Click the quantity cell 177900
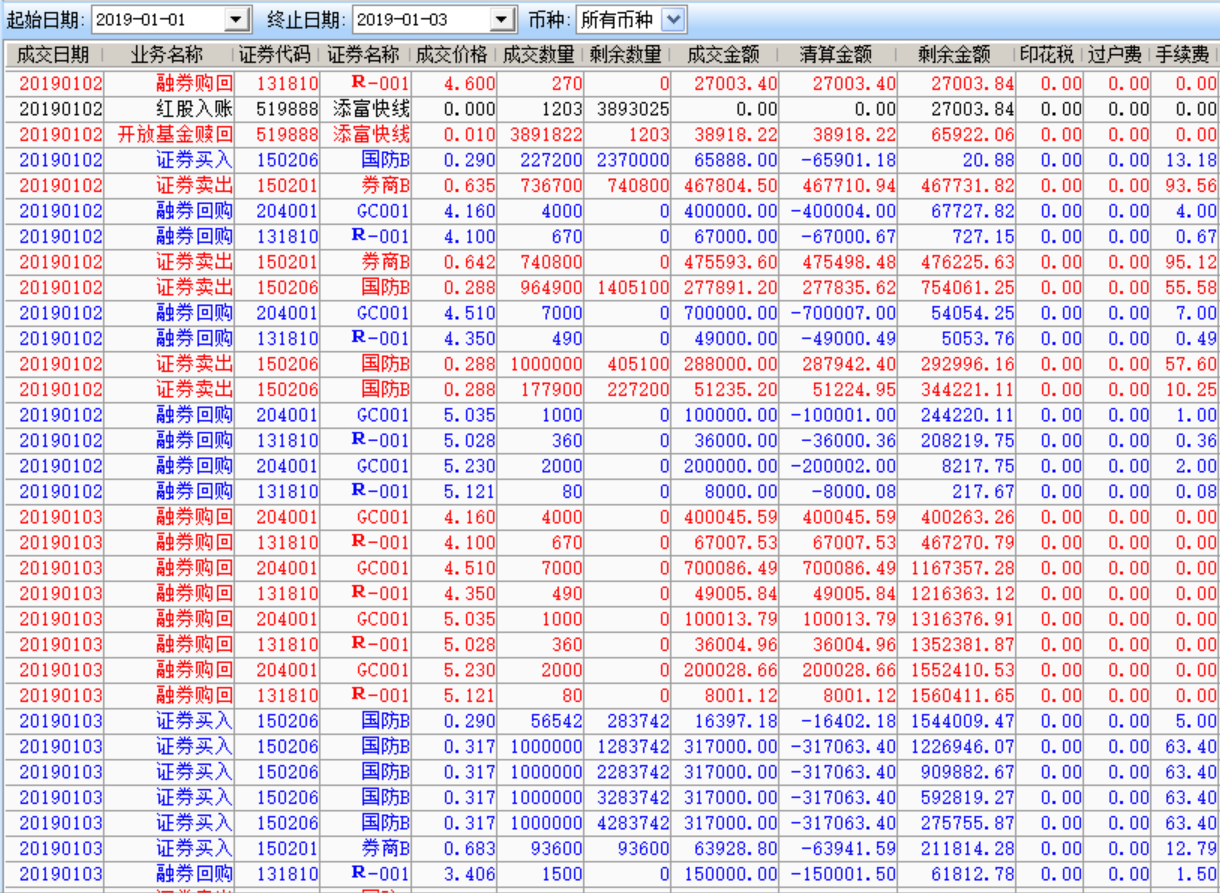The width and height of the screenshot is (1220, 893). click(540, 389)
